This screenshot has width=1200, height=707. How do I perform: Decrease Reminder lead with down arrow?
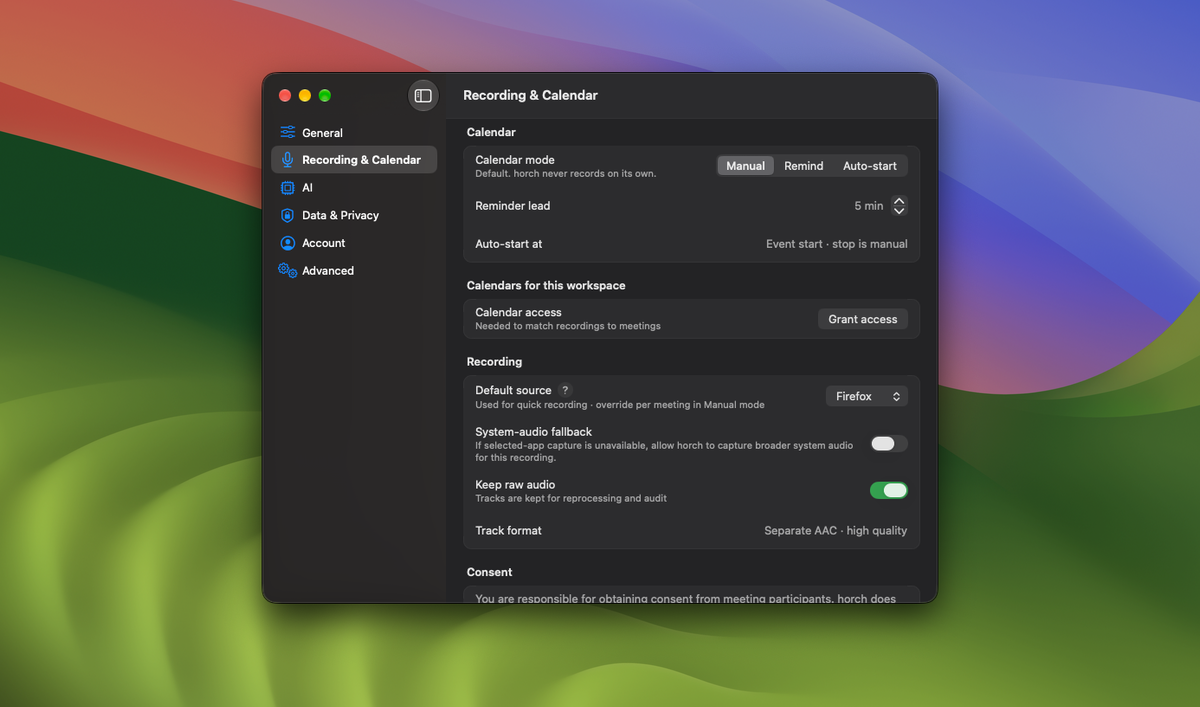point(899,211)
